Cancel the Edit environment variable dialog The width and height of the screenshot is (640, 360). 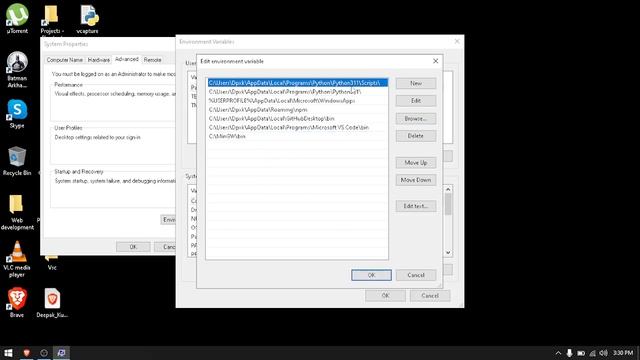pos(416,275)
